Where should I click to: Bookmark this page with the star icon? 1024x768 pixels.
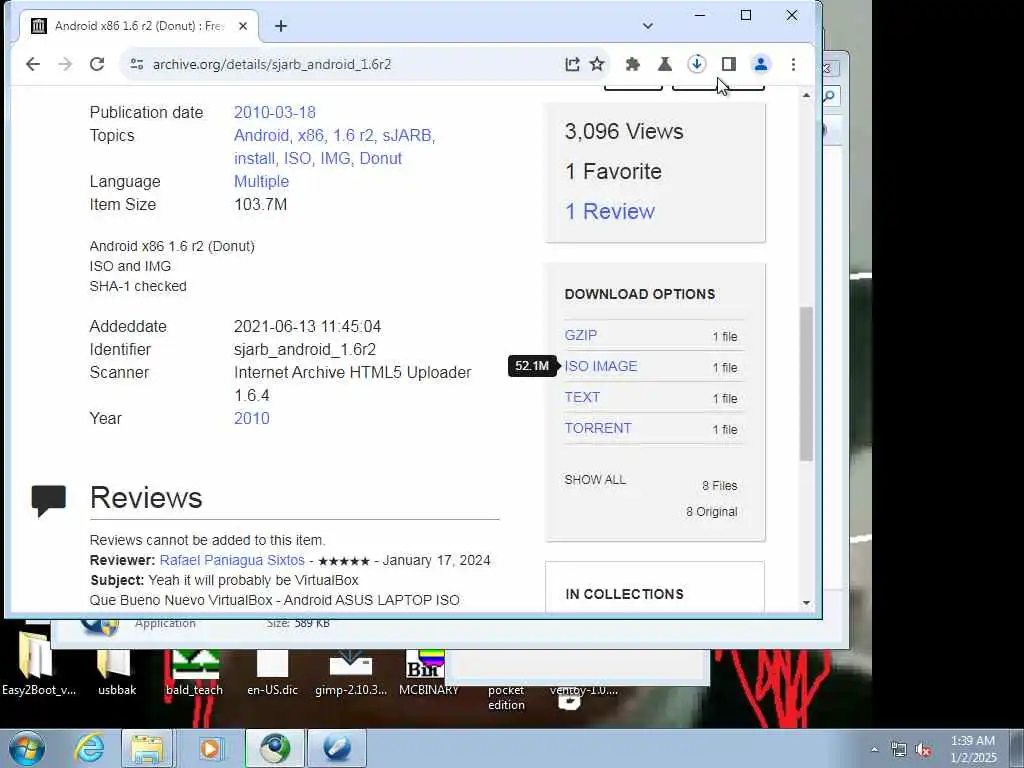pyautogui.click(x=597, y=64)
